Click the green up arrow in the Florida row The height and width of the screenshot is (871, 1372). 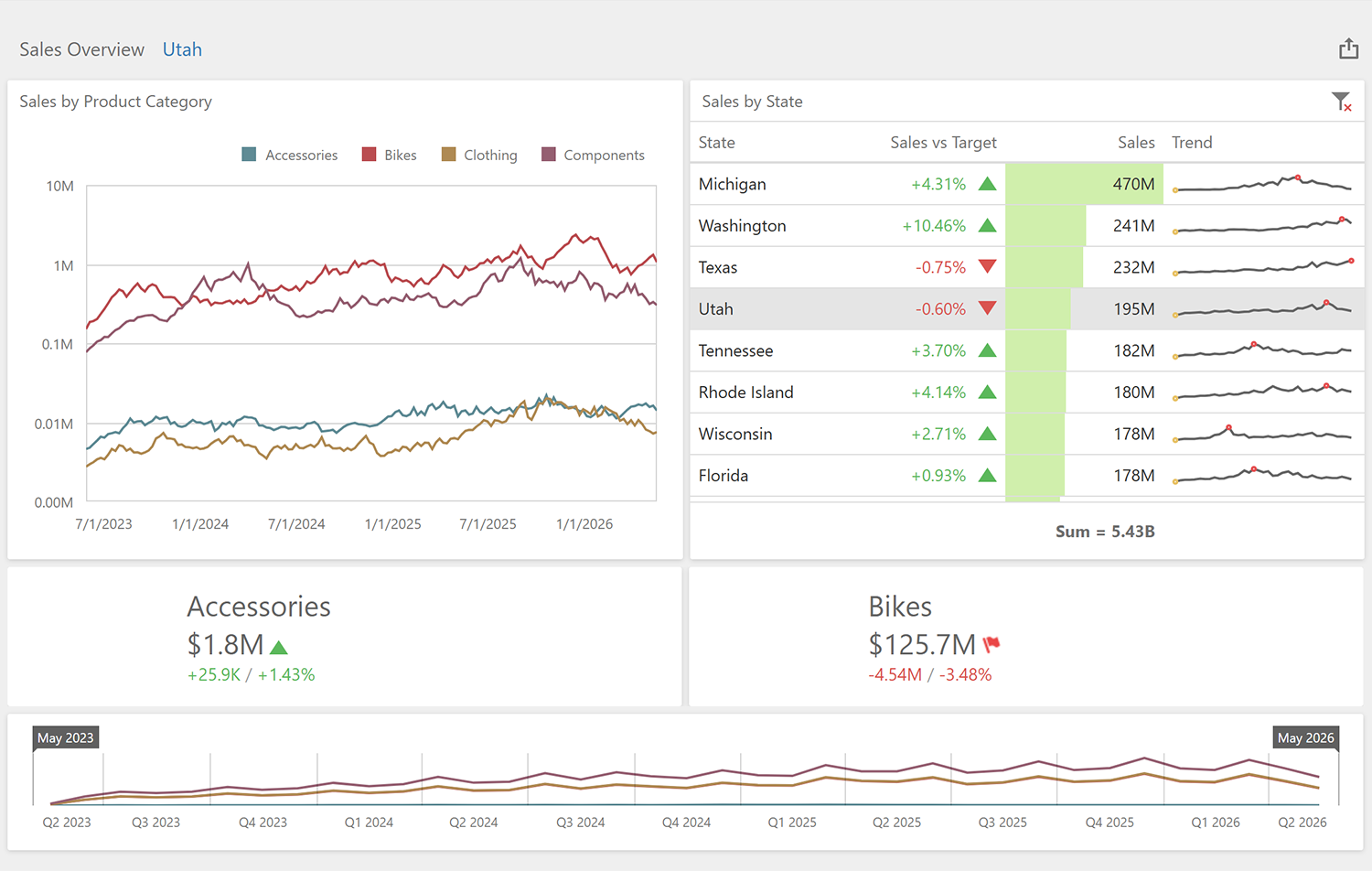point(987,475)
